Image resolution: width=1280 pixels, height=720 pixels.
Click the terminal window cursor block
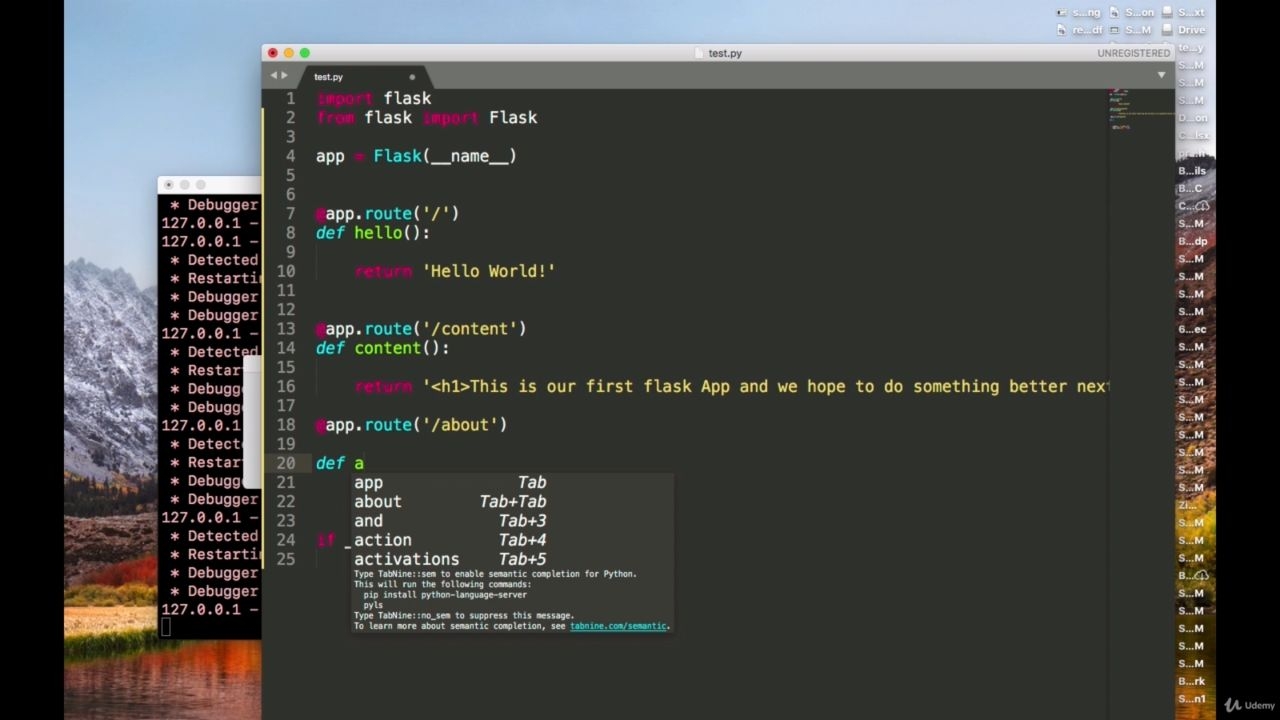click(x=166, y=627)
